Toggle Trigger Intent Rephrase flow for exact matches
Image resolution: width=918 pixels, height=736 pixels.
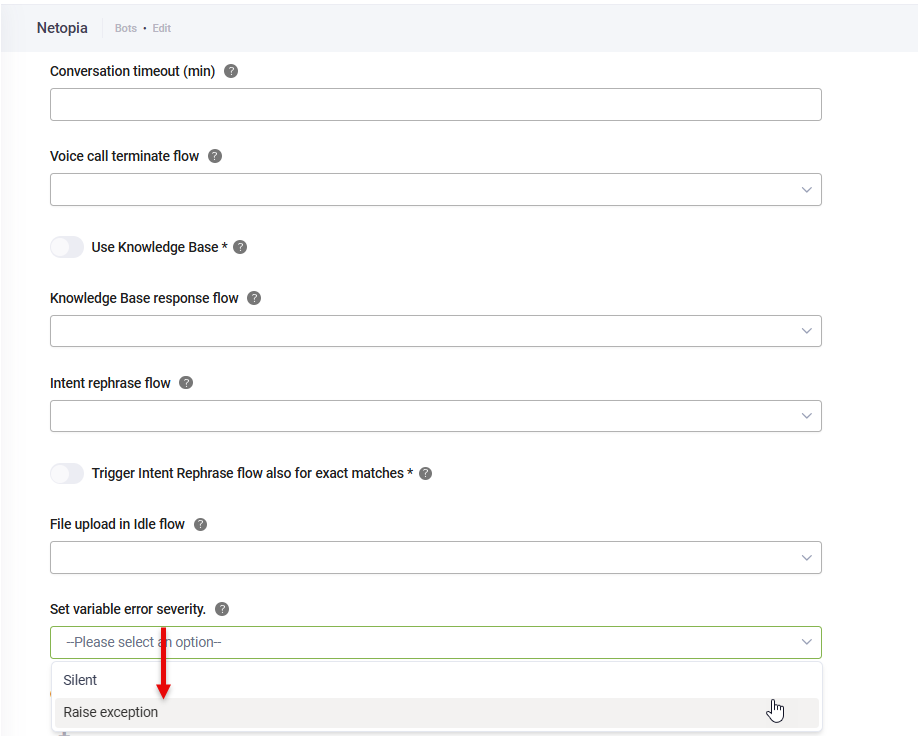[x=67, y=473]
